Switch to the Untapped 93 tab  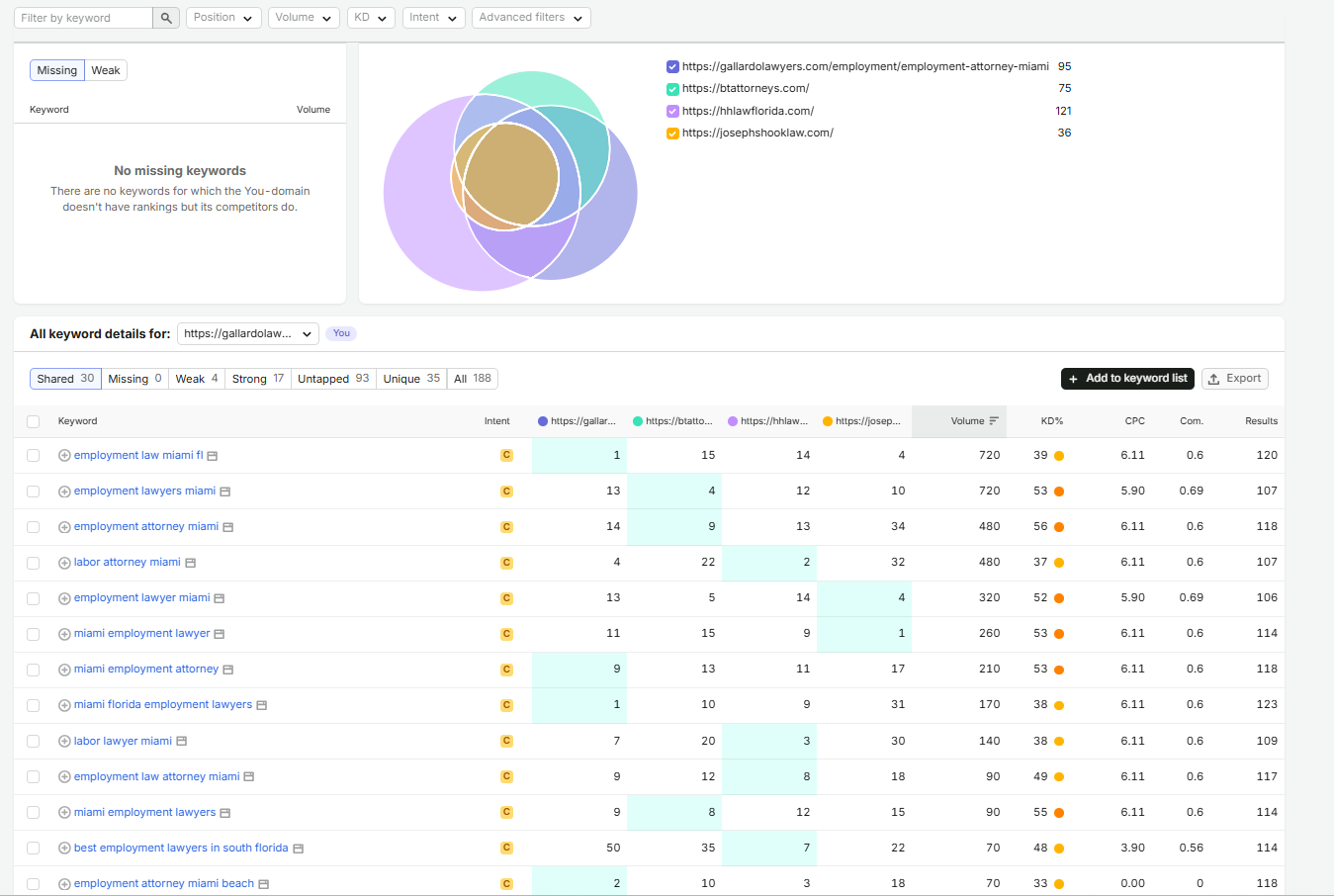tap(333, 379)
